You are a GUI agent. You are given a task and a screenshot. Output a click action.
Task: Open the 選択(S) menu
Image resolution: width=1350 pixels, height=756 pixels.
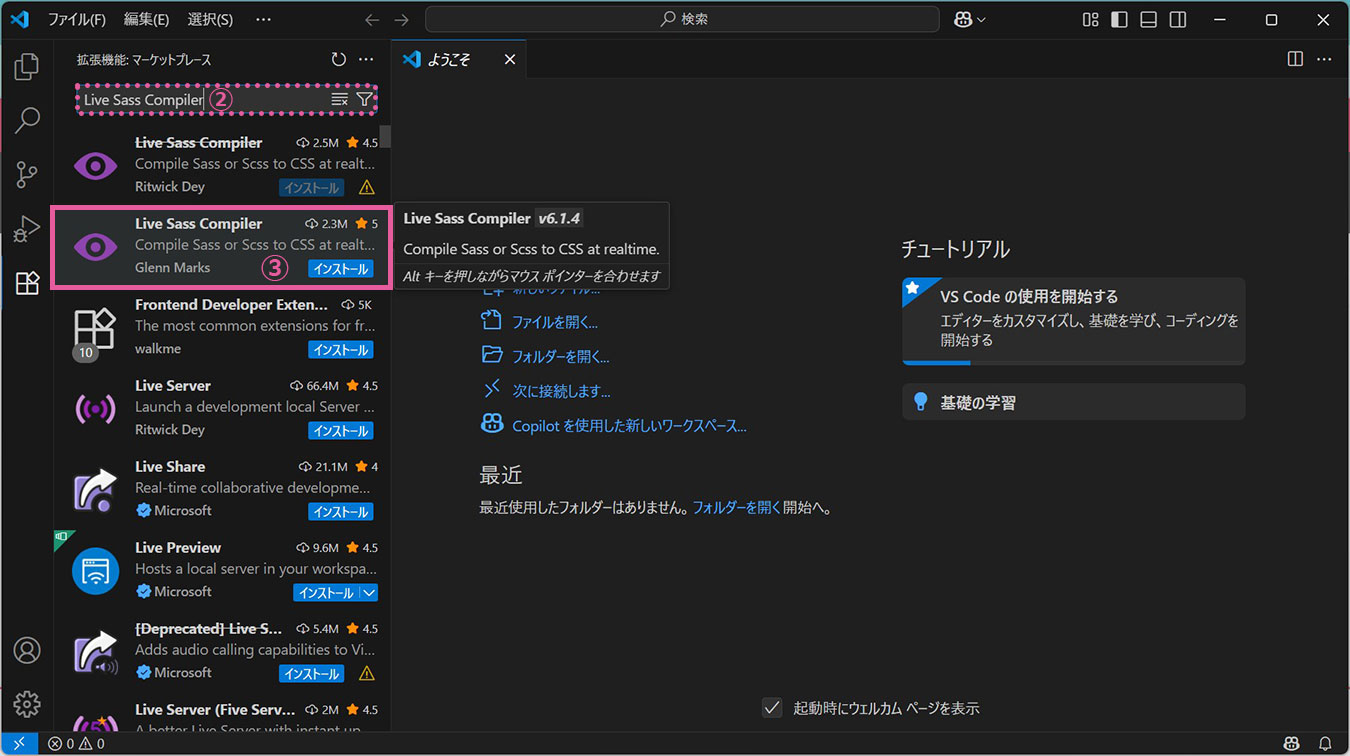210,19
